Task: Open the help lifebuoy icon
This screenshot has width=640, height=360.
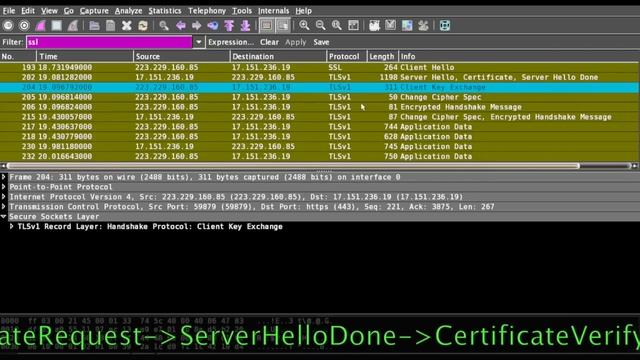Action: click(x=445, y=26)
